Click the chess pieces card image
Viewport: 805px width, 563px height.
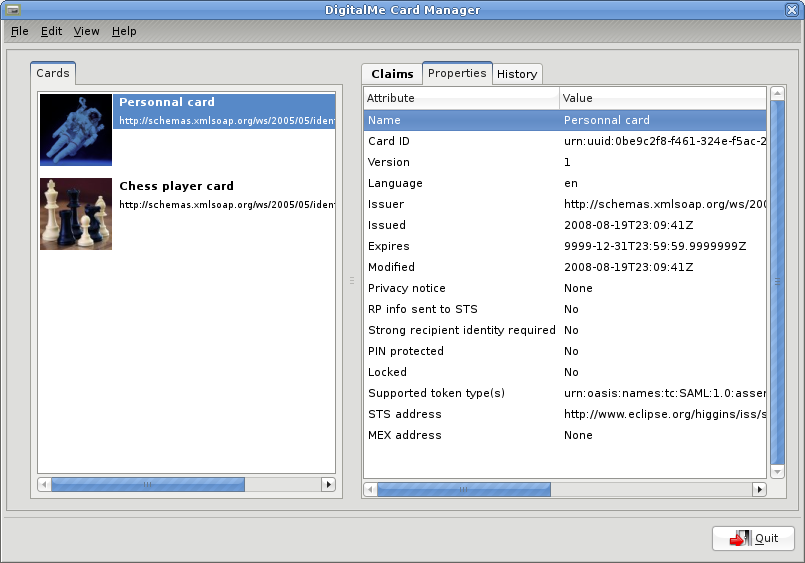(76, 214)
